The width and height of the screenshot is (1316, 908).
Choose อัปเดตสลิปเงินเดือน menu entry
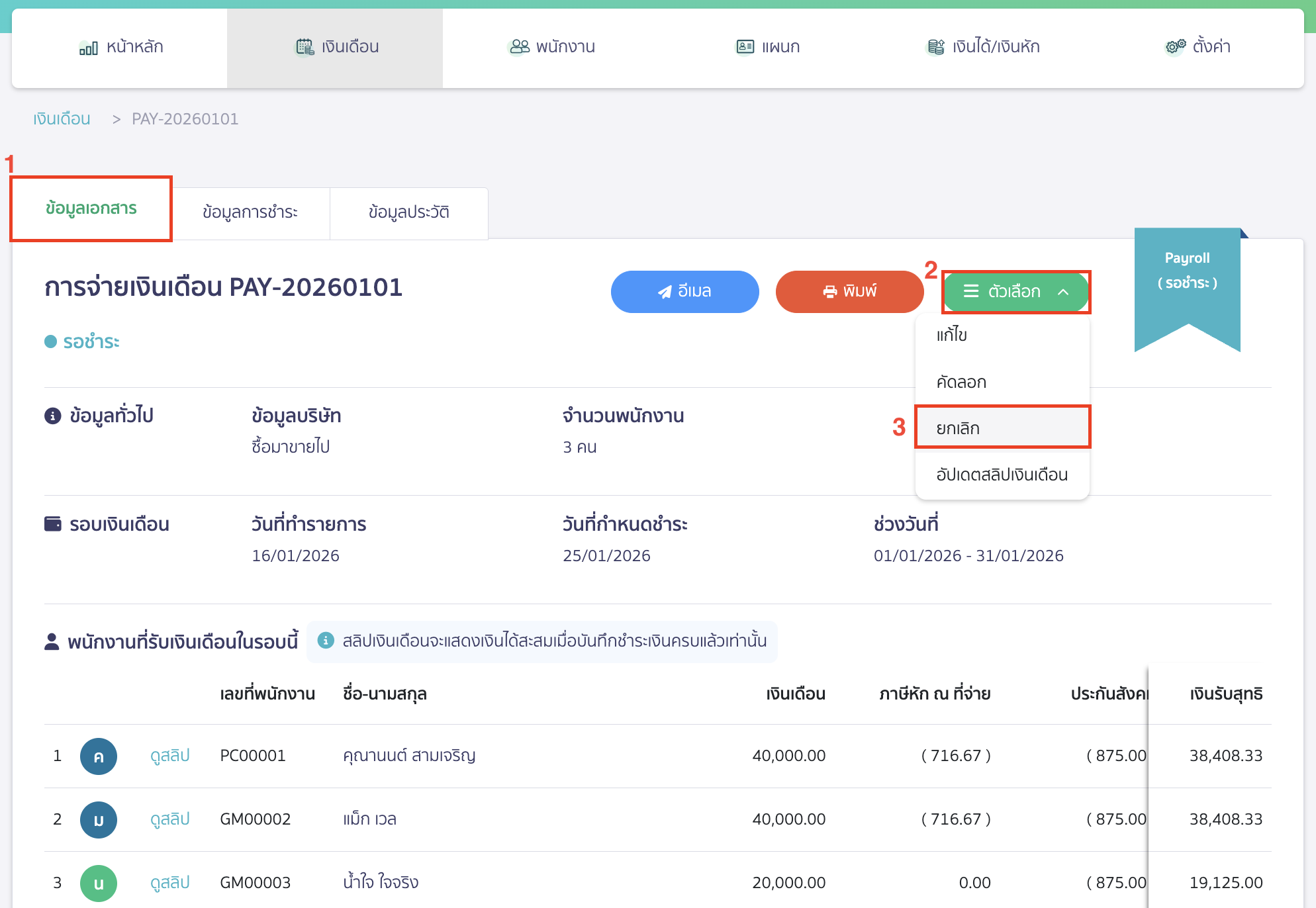(x=1002, y=475)
